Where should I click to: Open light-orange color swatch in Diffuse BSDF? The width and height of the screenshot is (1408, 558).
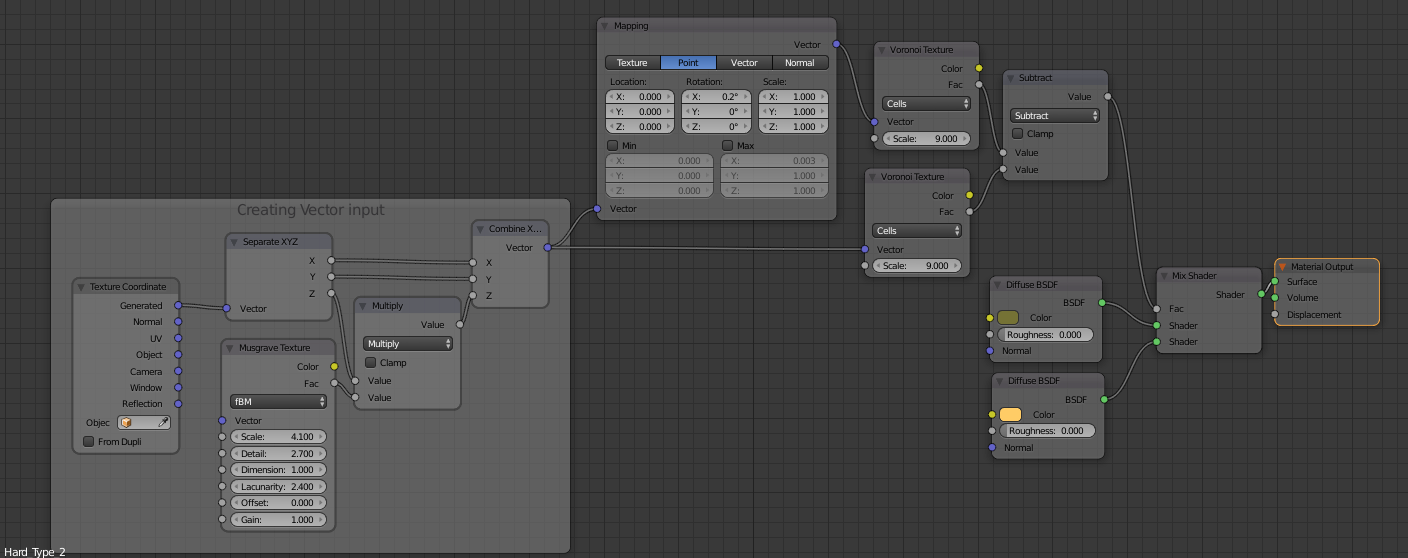1010,414
